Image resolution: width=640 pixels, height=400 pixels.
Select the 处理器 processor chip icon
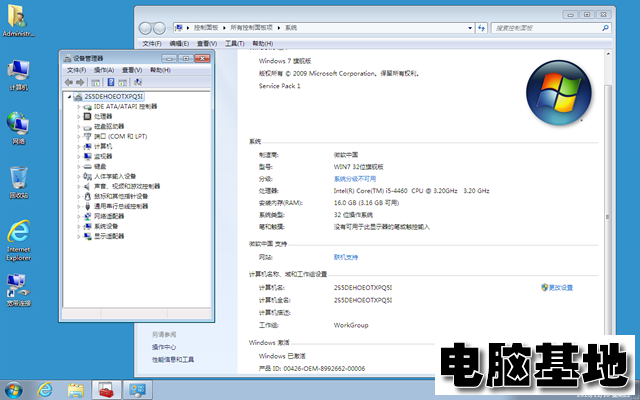(x=87, y=116)
